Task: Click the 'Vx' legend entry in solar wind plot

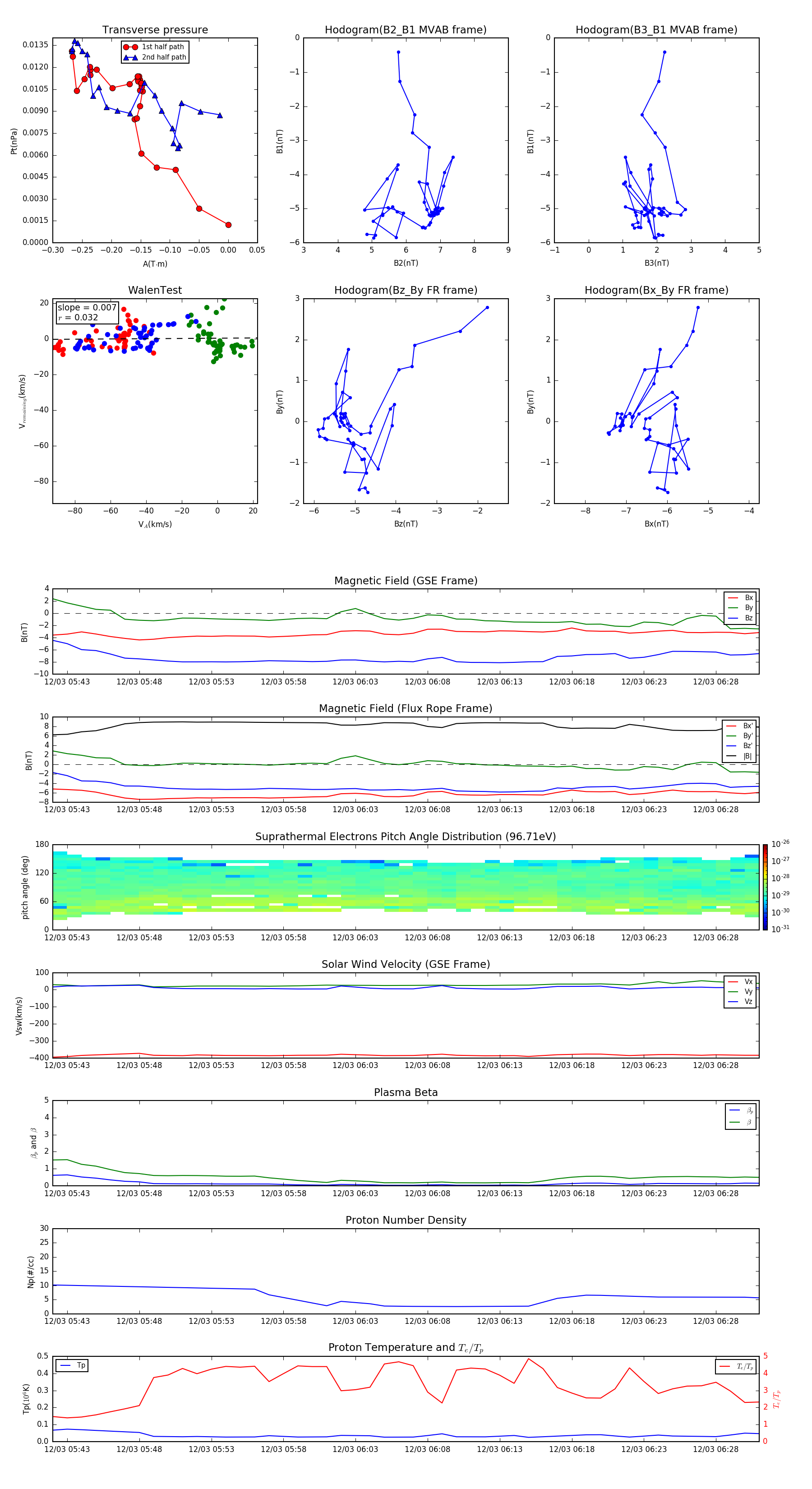Action: (x=741, y=981)
